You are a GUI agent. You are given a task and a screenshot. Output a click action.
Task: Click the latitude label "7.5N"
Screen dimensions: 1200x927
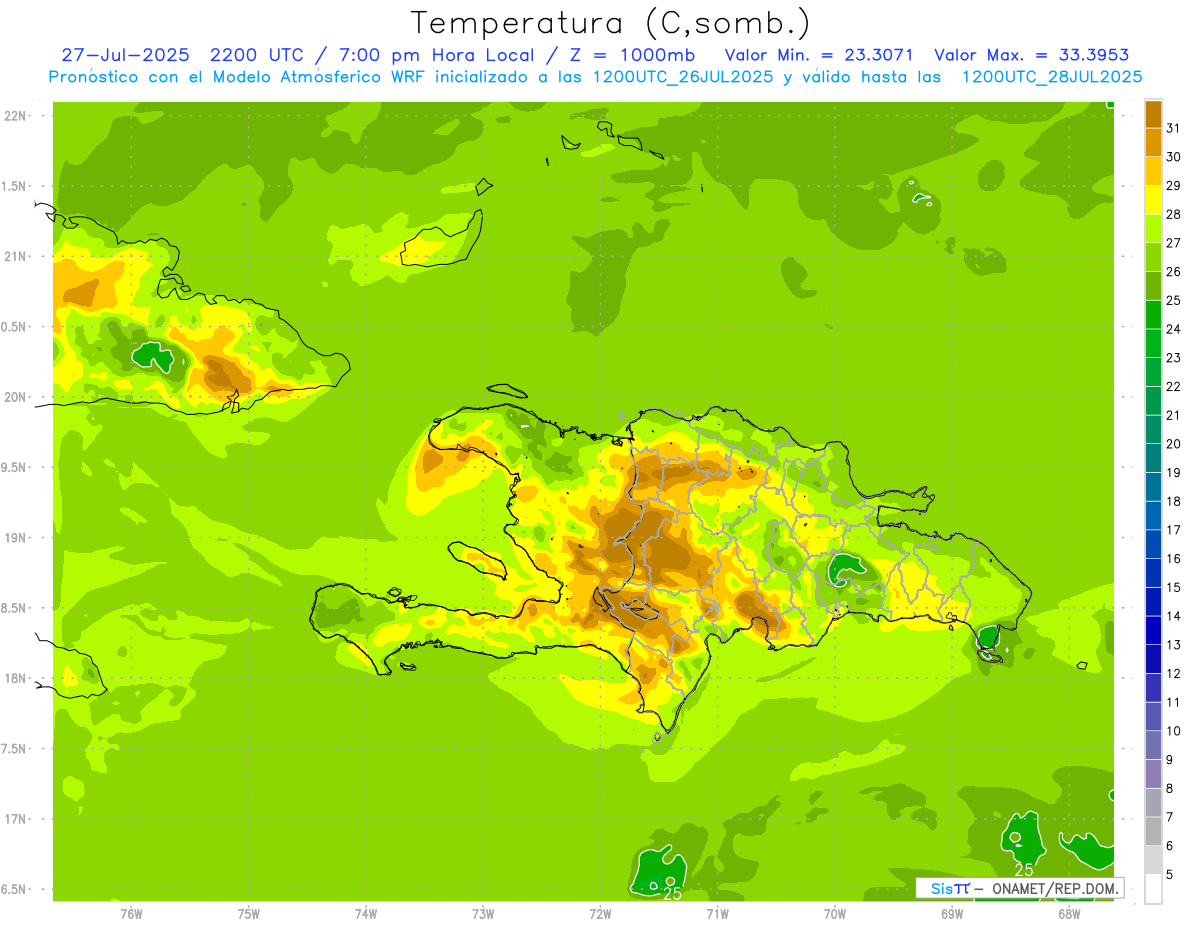(13, 749)
